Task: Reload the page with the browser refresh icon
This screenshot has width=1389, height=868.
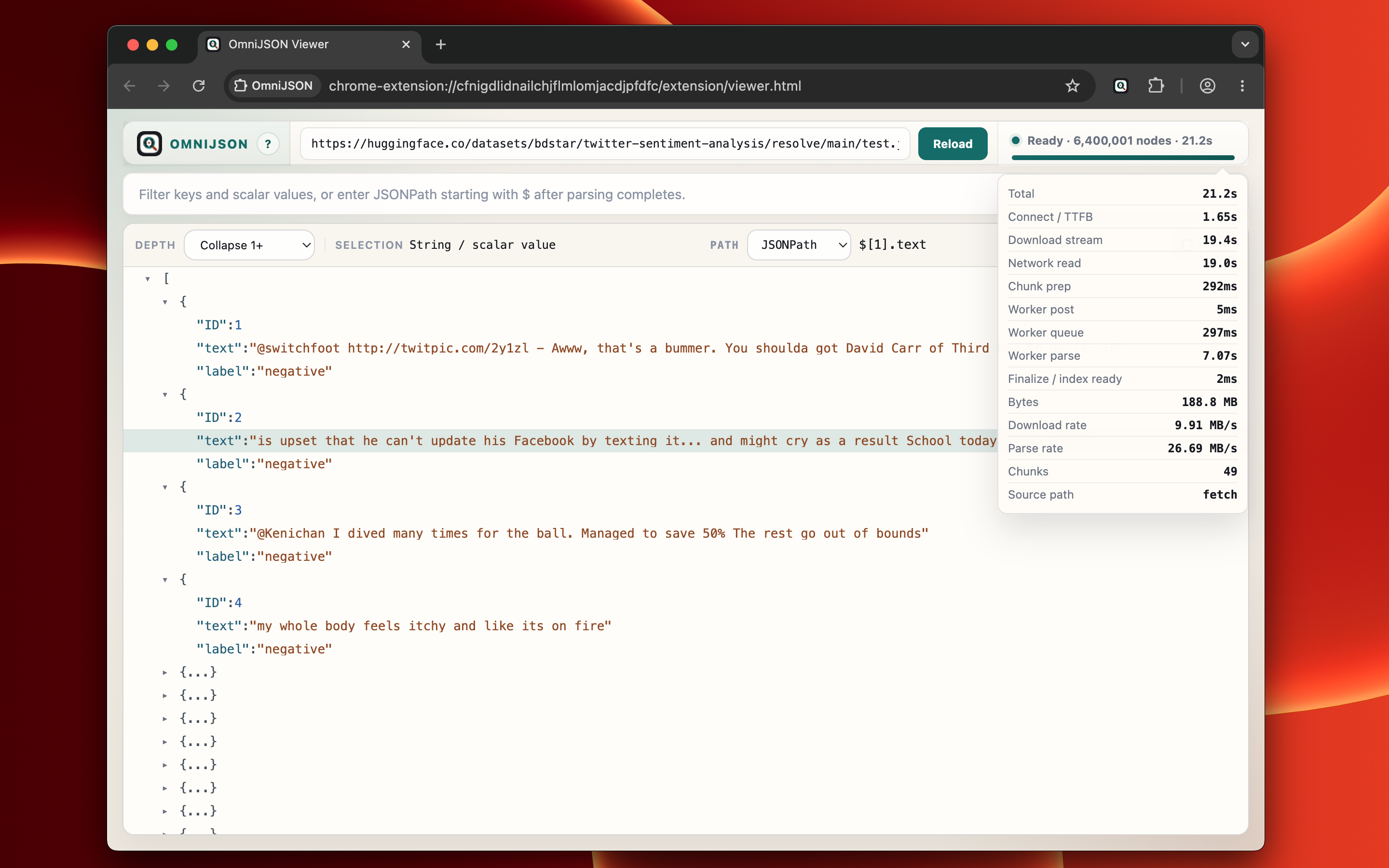Action: (199, 86)
